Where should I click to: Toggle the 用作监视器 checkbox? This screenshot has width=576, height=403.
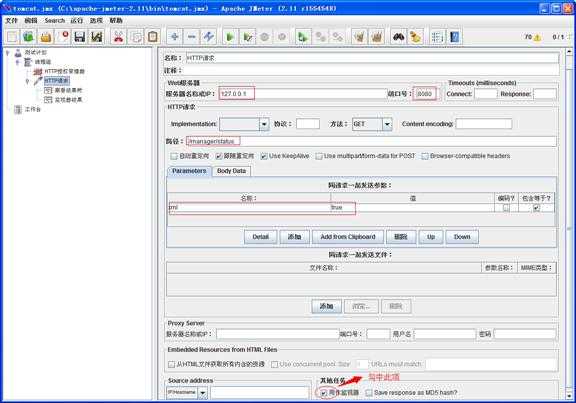pos(323,393)
